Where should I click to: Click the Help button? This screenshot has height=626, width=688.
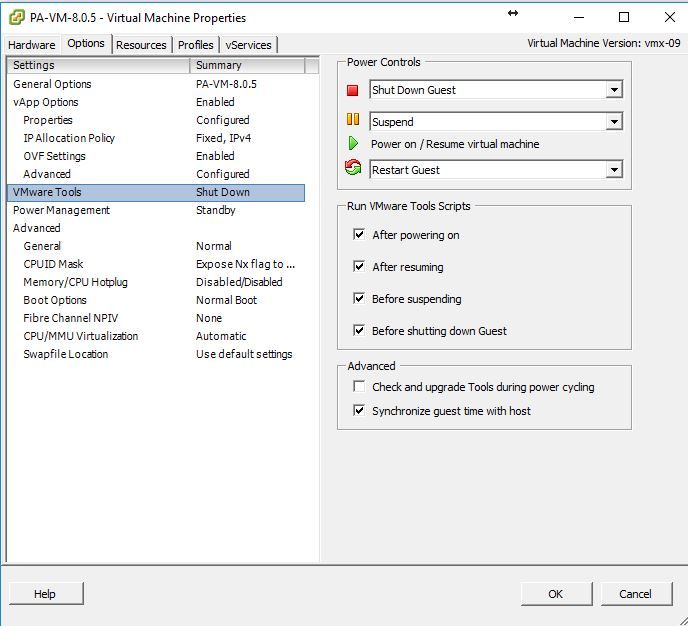[x=46, y=594]
